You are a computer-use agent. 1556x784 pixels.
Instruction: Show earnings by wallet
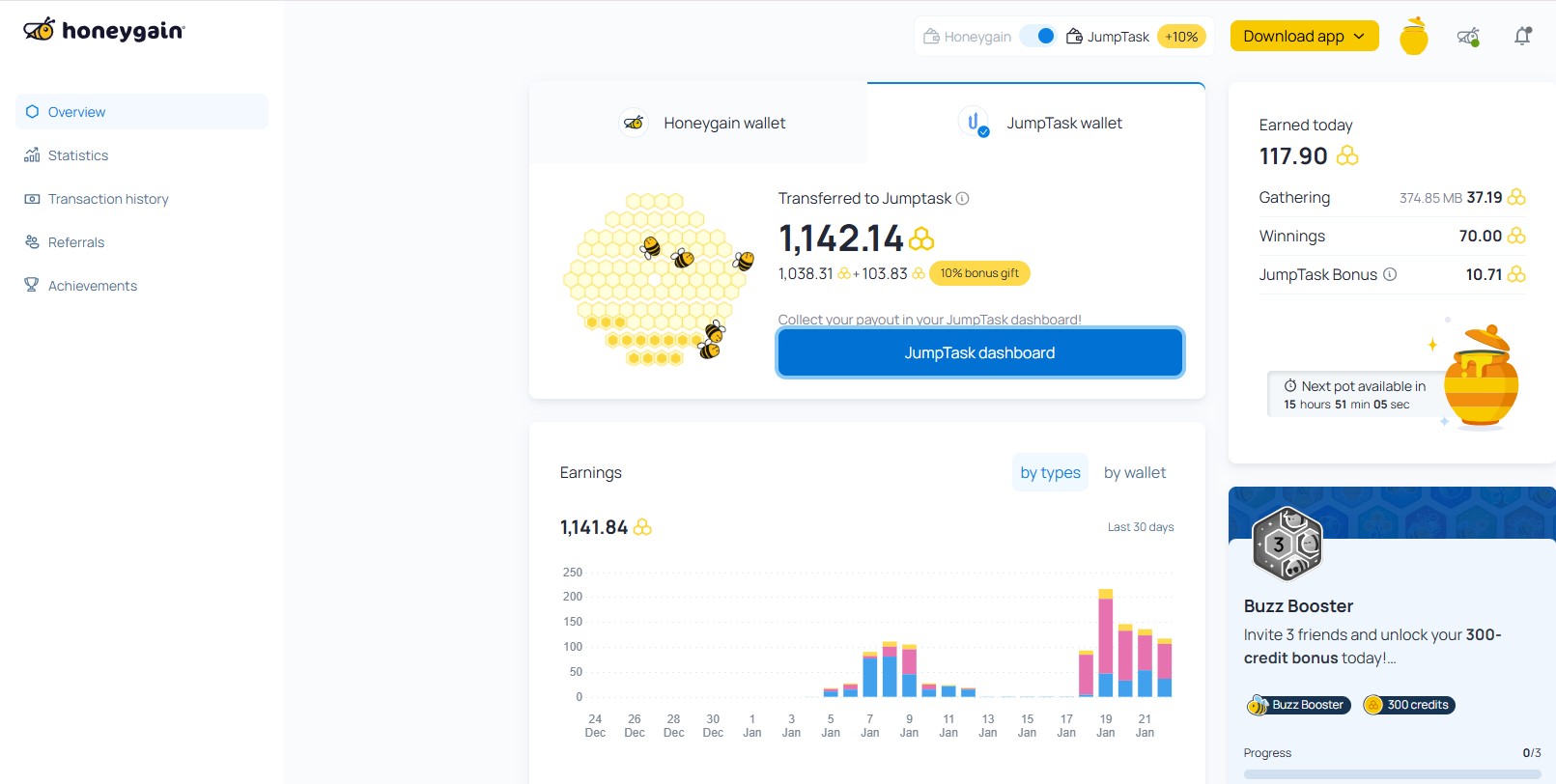click(1134, 473)
